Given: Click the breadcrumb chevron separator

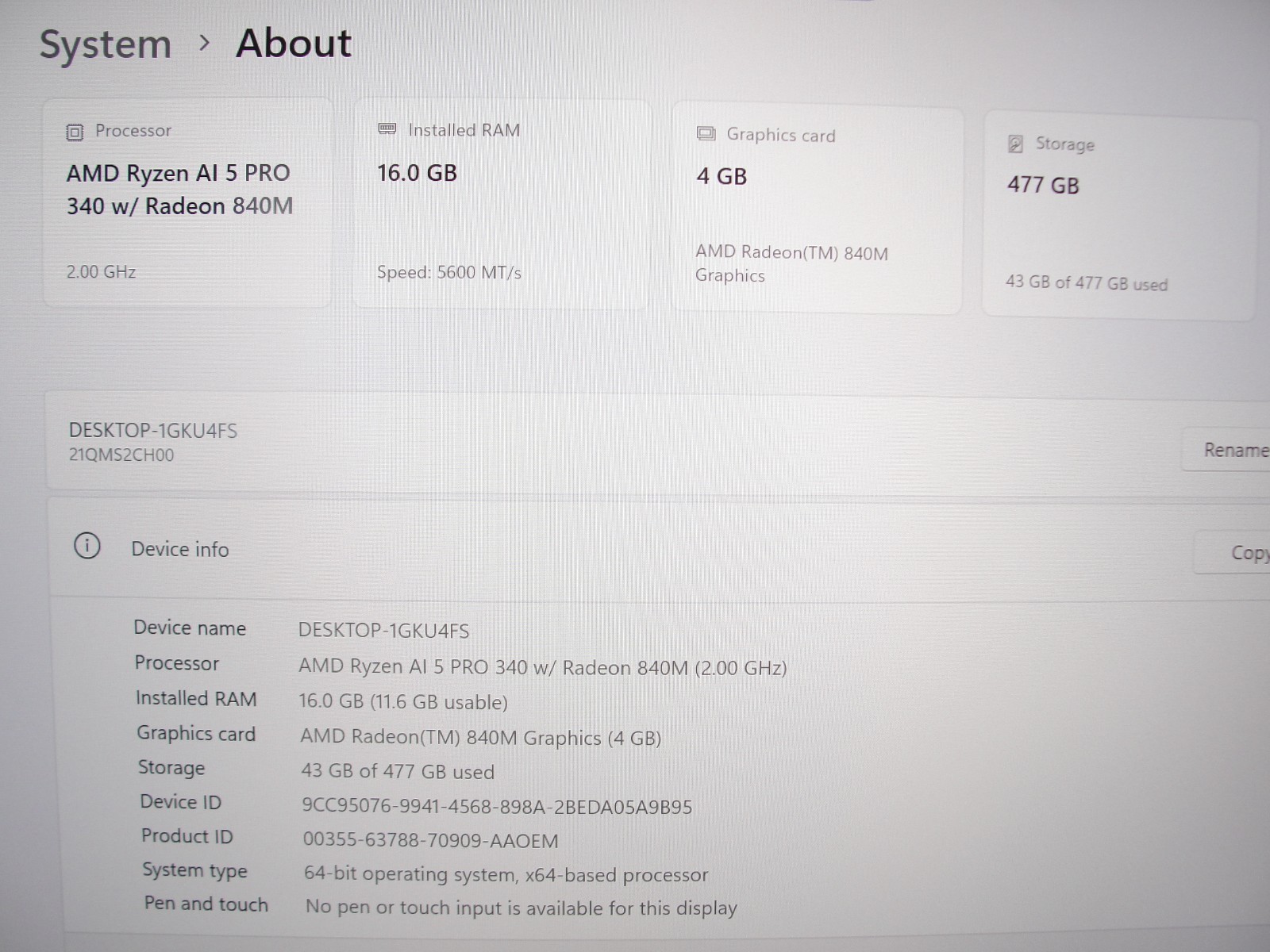Looking at the screenshot, I should 204,44.
